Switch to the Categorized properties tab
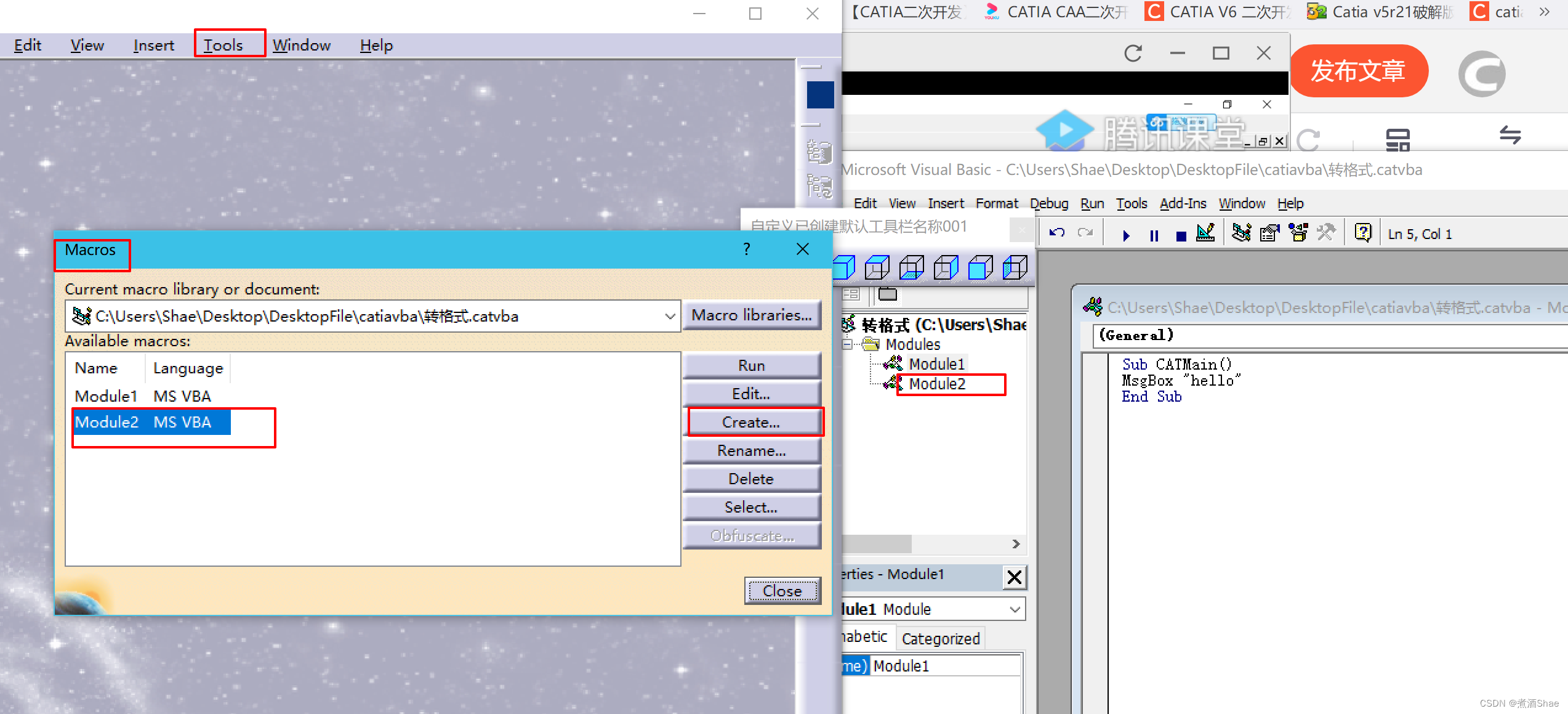This screenshot has width=1568, height=714. [x=940, y=639]
